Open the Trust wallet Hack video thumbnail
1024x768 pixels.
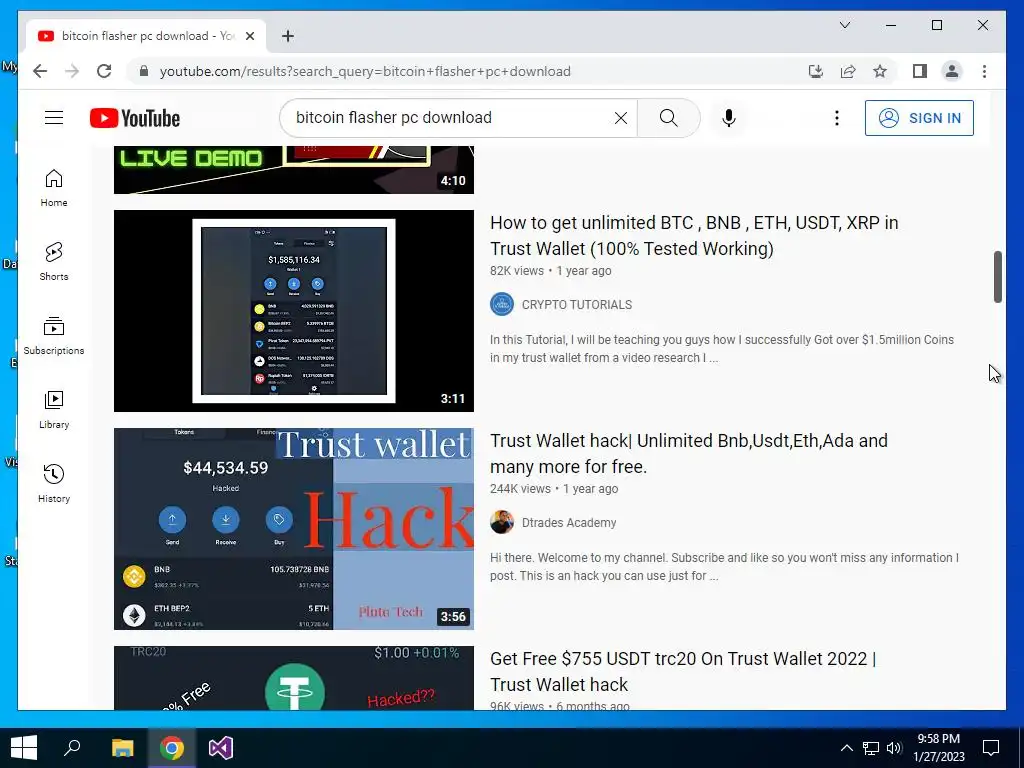click(x=294, y=529)
